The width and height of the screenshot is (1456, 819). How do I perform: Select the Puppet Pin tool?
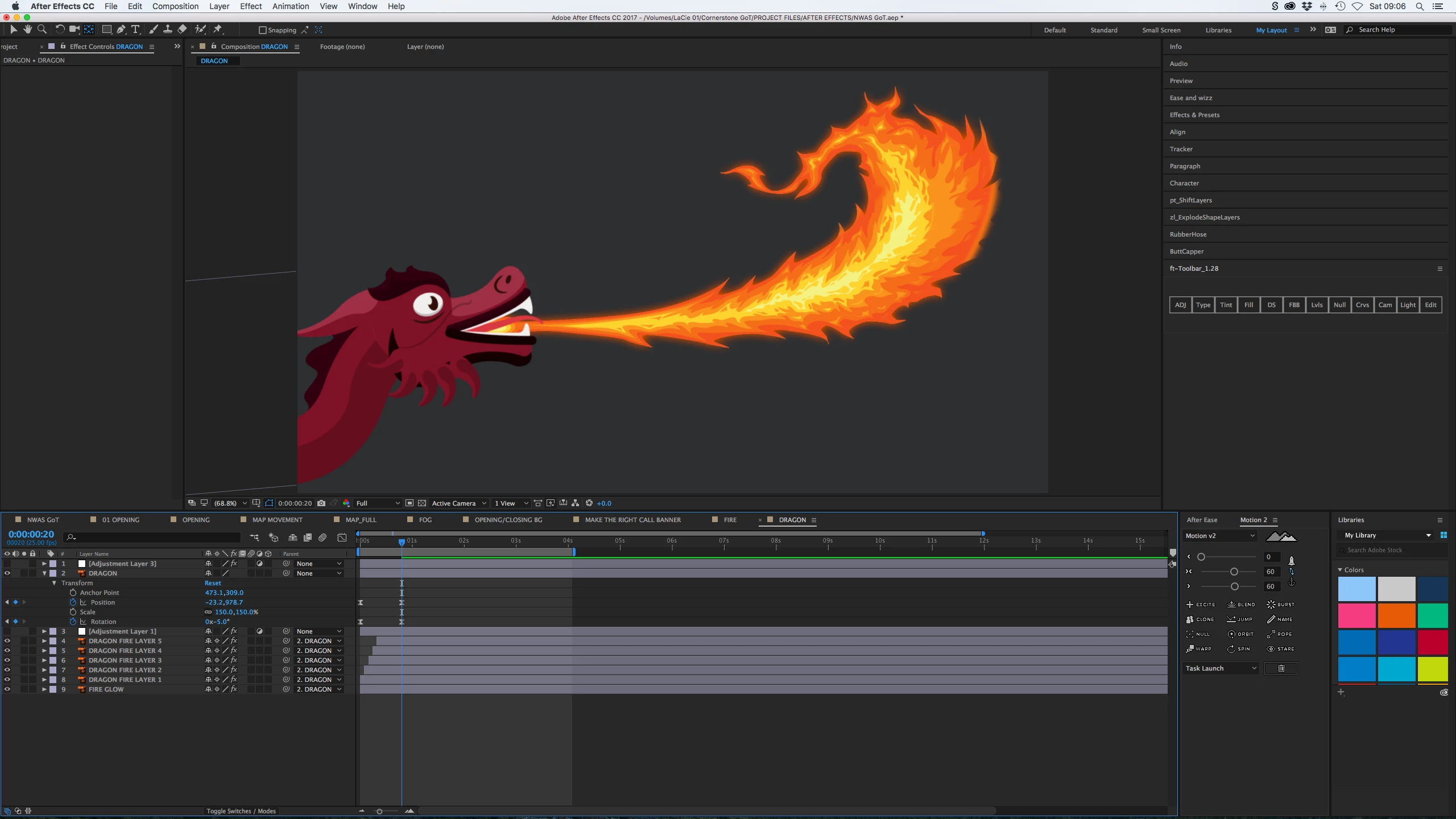[218, 30]
